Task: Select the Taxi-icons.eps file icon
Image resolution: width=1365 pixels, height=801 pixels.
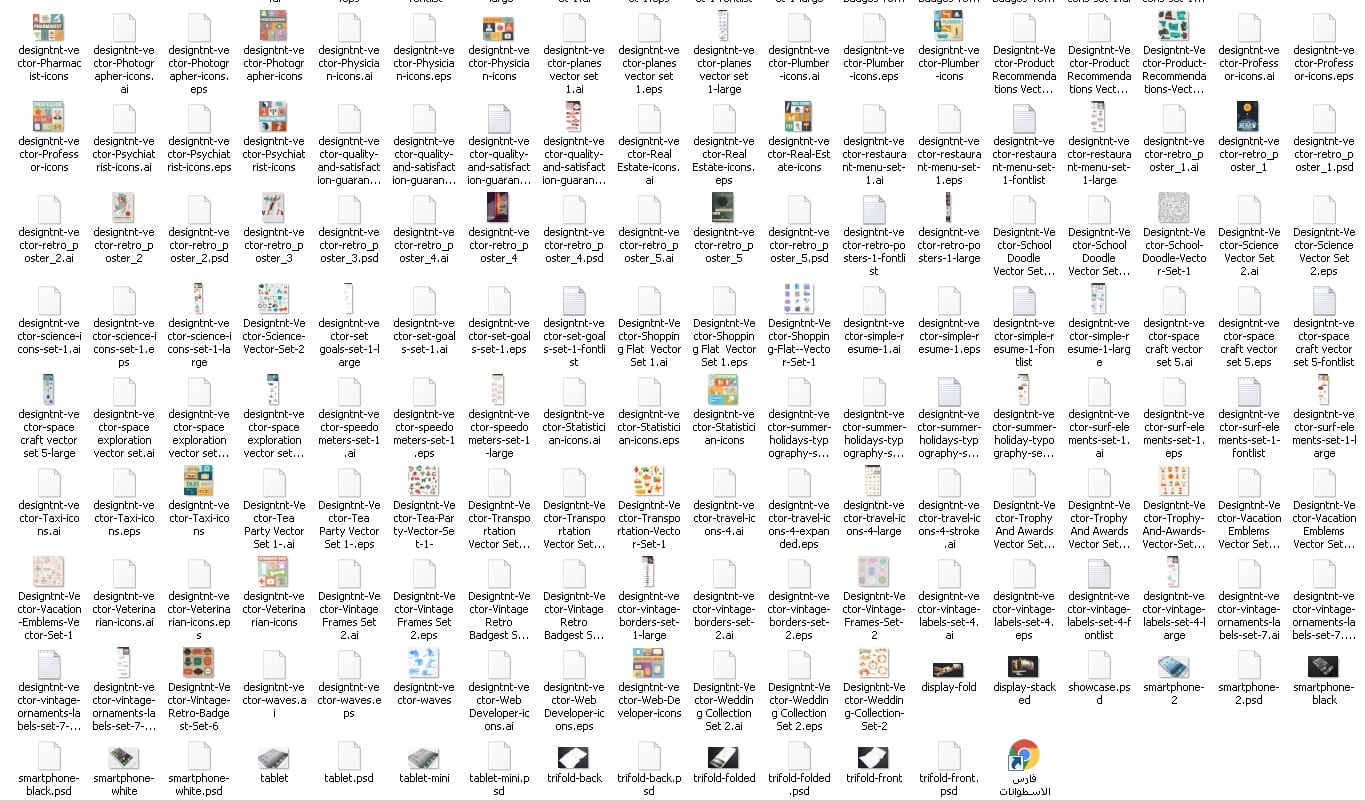Action: click(124, 482)
